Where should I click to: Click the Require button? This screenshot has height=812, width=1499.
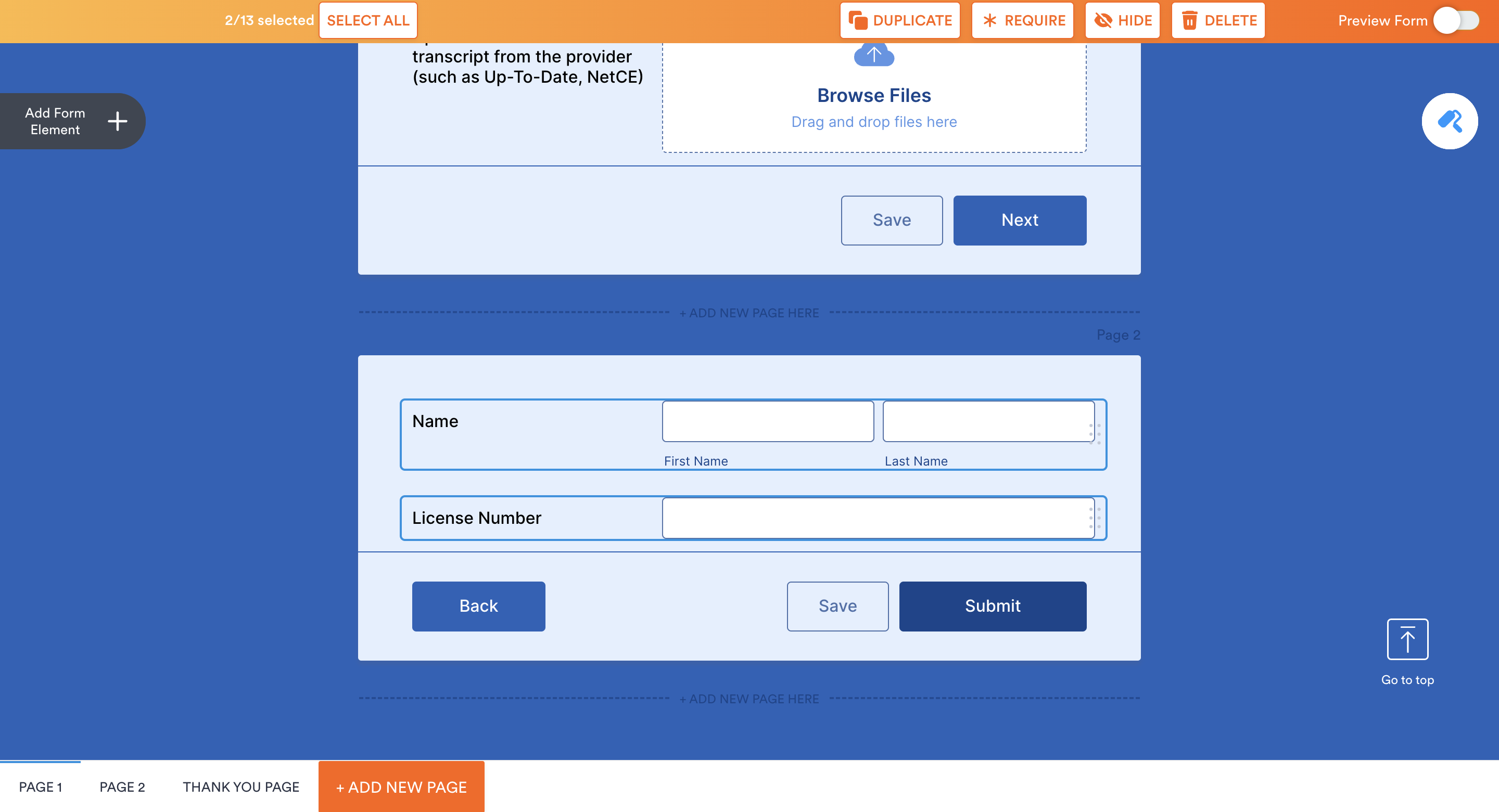pos(1022,20)
